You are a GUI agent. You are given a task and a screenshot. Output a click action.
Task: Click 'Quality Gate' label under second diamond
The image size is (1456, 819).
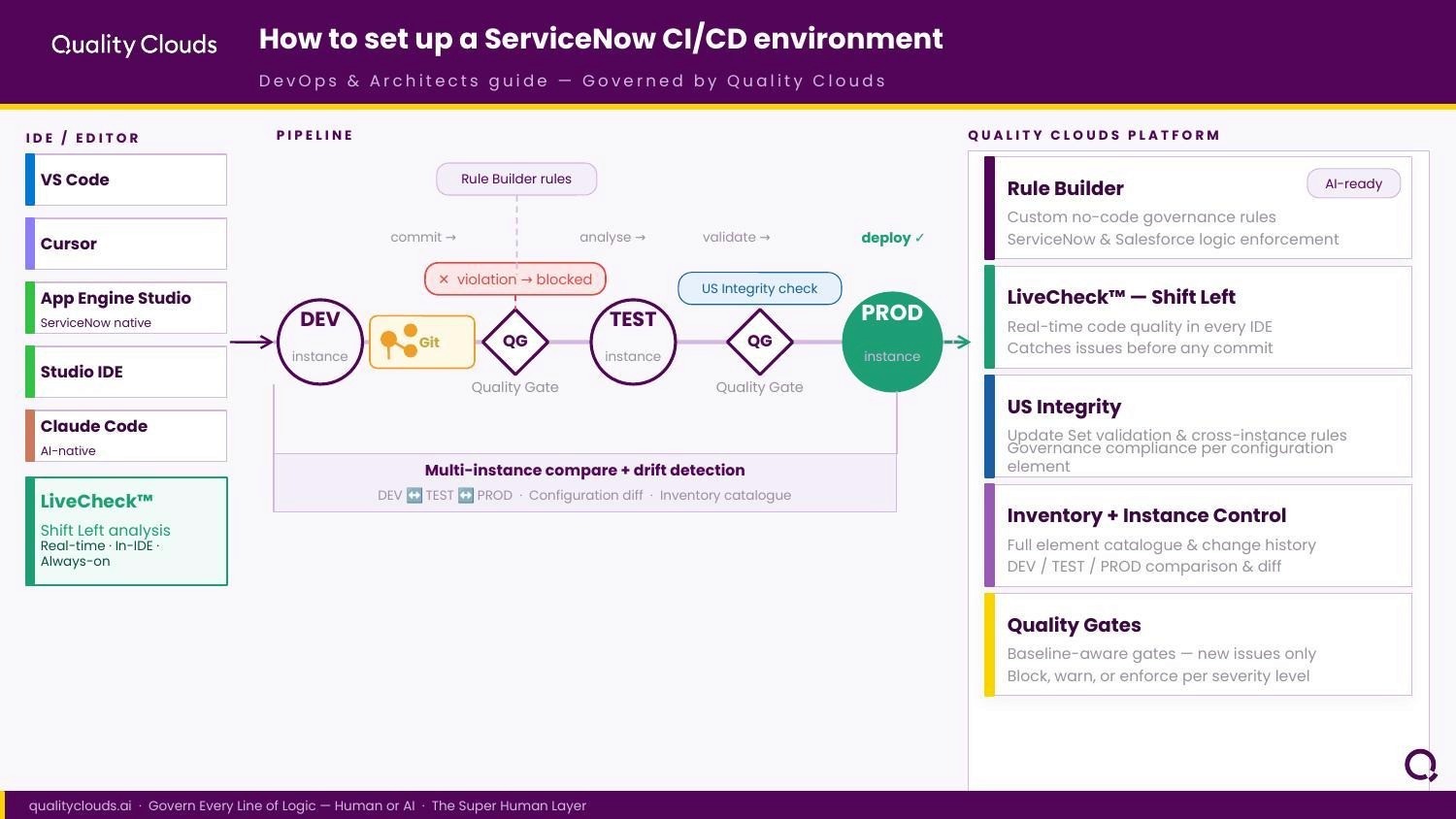[760, 387]
